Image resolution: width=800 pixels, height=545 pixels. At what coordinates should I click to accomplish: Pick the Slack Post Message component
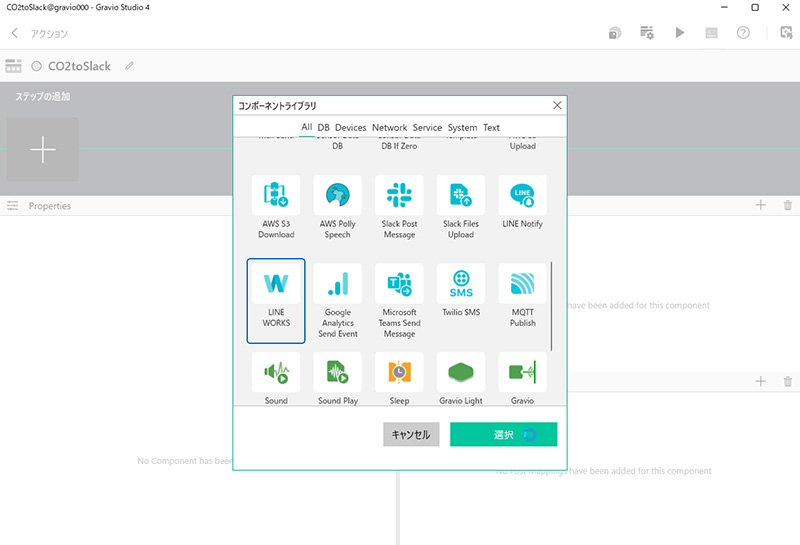tap(399, 208)
